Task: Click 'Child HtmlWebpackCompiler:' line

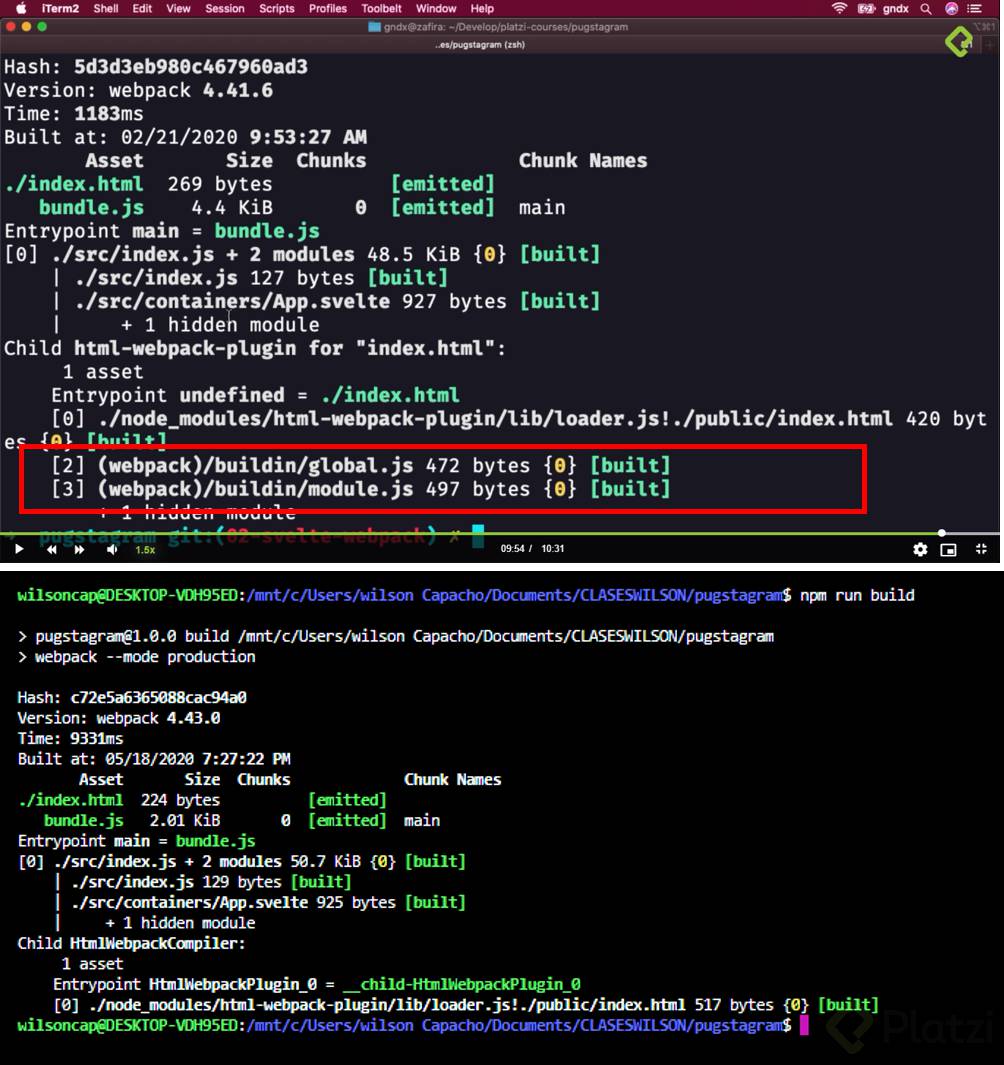Action: [131, 943]
